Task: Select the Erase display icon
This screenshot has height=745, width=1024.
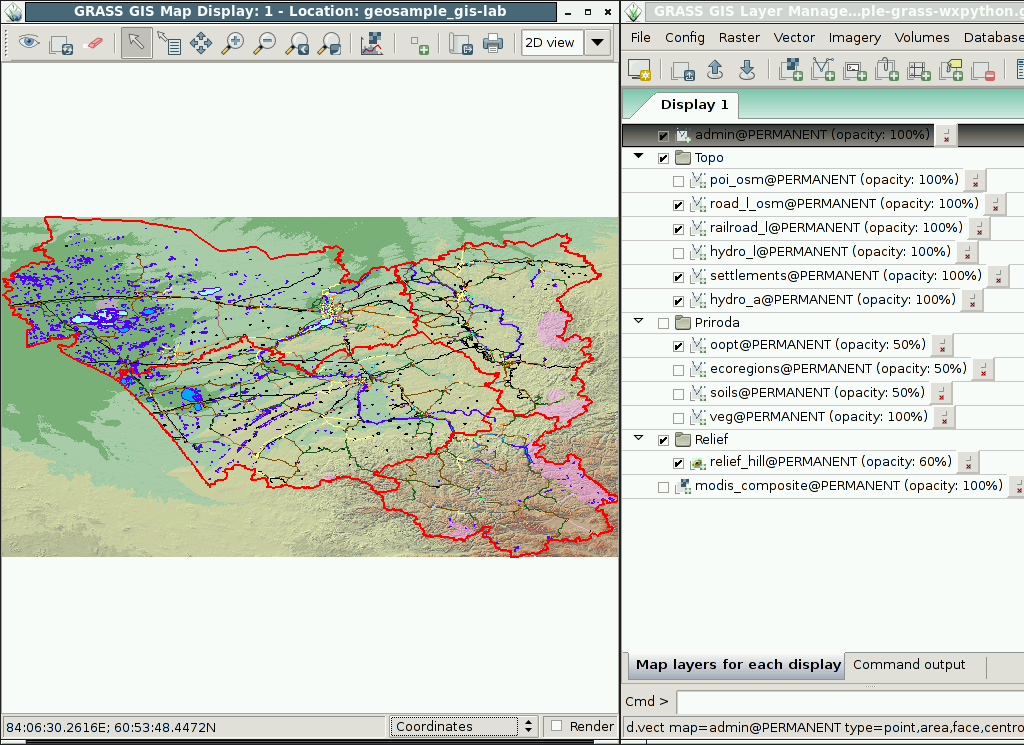Action: coord(93,43)
